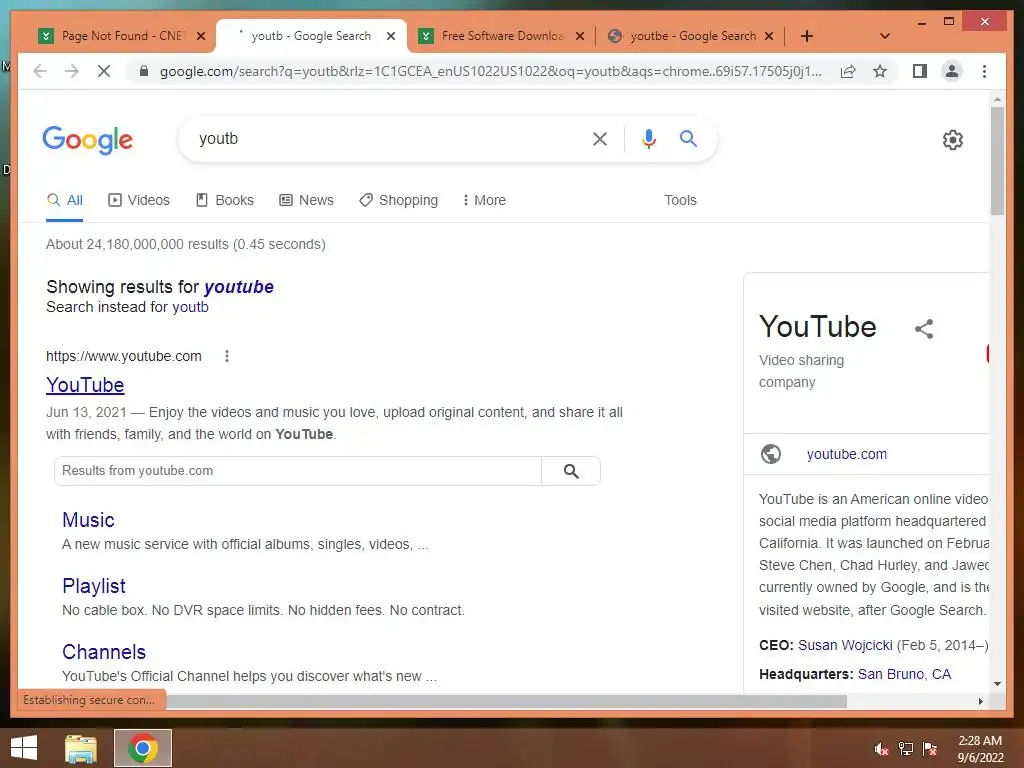Focus the Results from youtube.com field

coord(298,471)
